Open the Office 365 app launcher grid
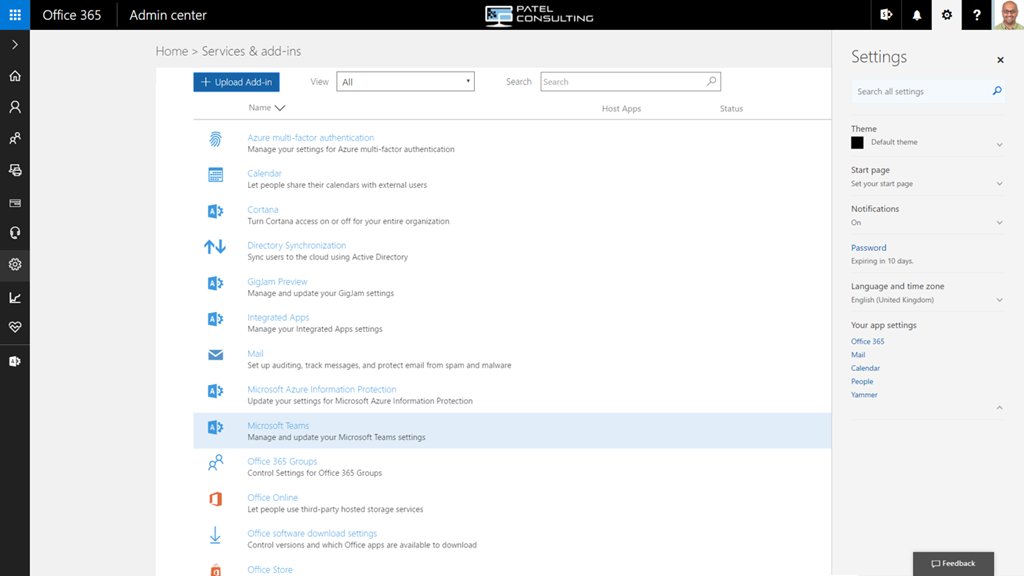The height and width of the screenshot is (576, 1024). [15, 15]
